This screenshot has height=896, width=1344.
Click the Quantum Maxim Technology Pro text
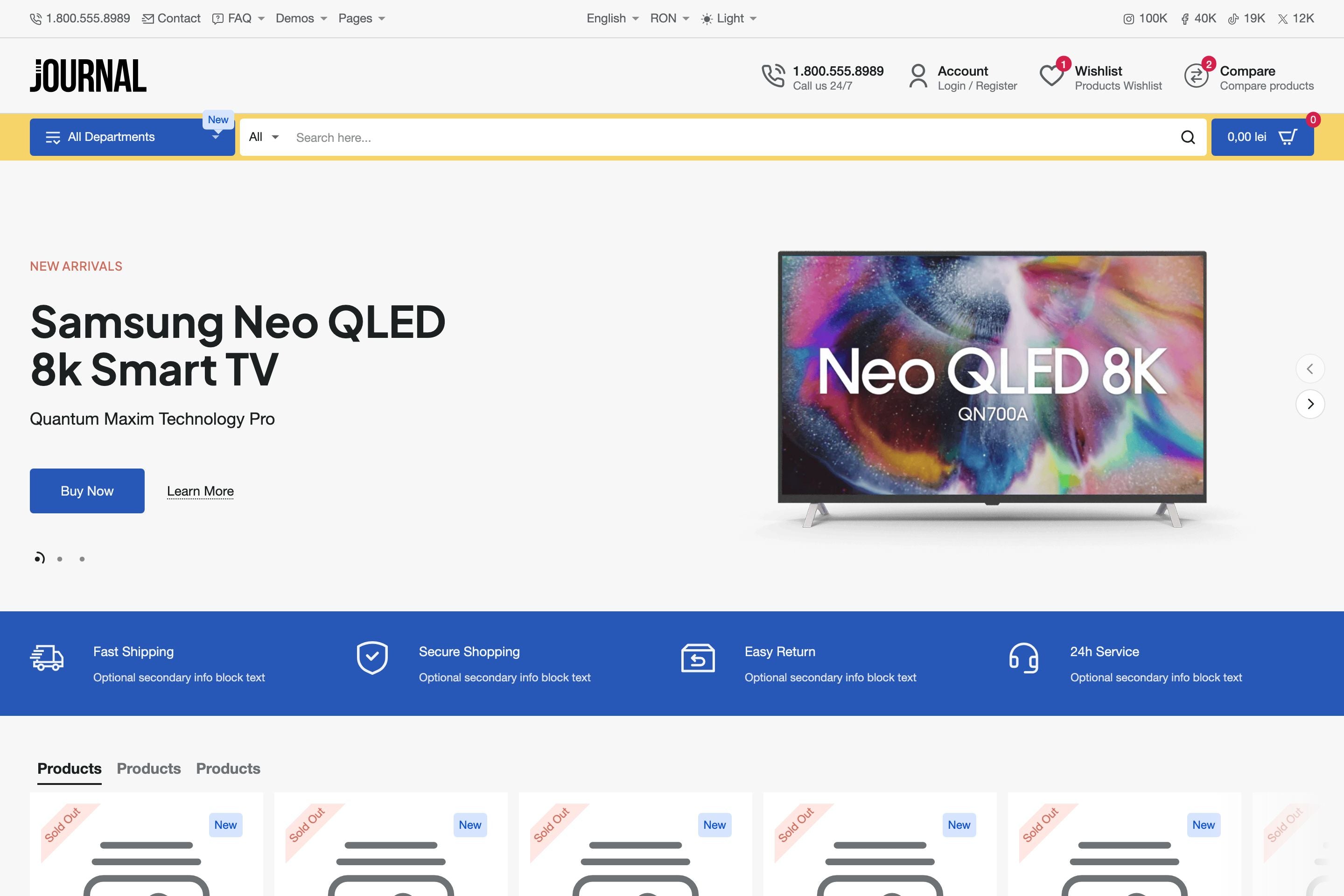click(152, 419)
